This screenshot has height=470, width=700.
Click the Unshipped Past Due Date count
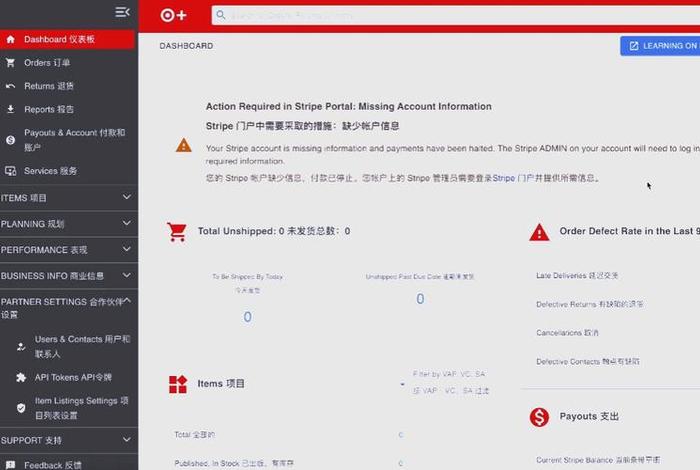click(x=420, y=299)
